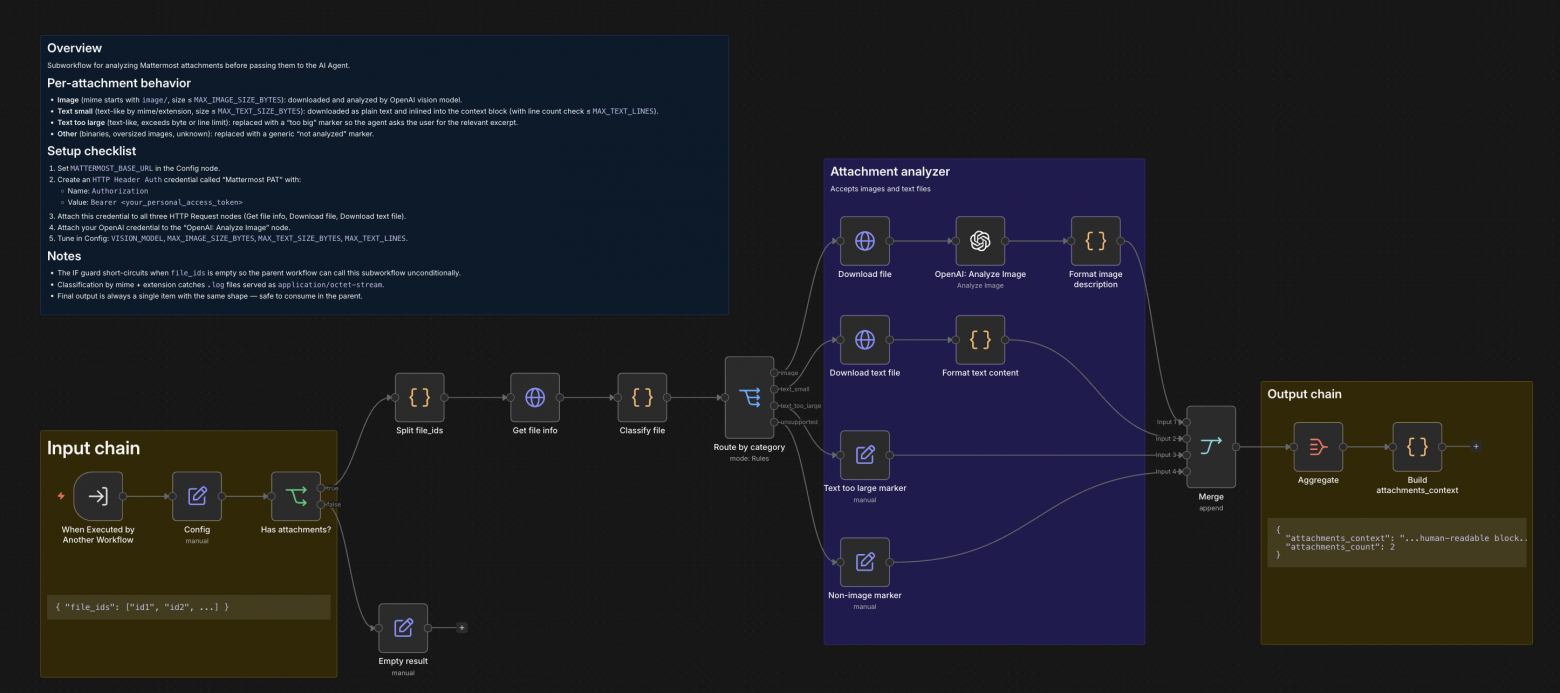Click the 'Input chain' sticky title
Screen dimensions: 1560x693
[x=94, y=448]
